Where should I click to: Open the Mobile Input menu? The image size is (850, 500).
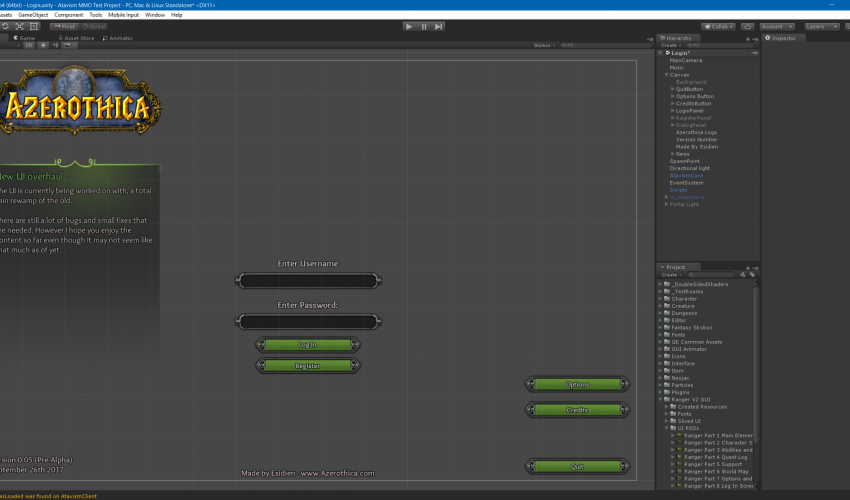tap(124, 15)
